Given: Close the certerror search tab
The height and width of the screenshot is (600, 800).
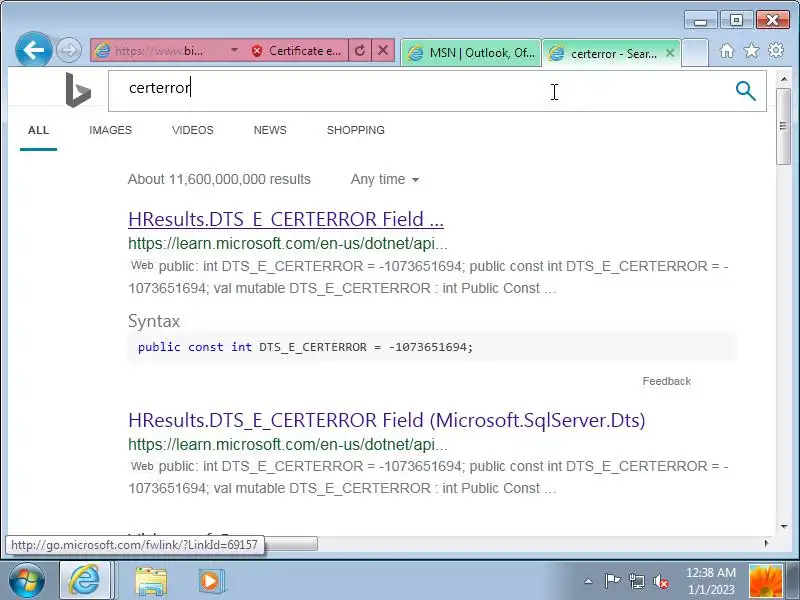Looking at the screenshot, I should click(x=670, y=53).
